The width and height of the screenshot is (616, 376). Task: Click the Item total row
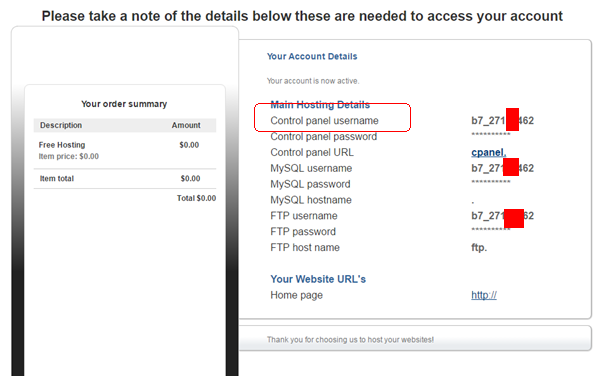[125, 179]
